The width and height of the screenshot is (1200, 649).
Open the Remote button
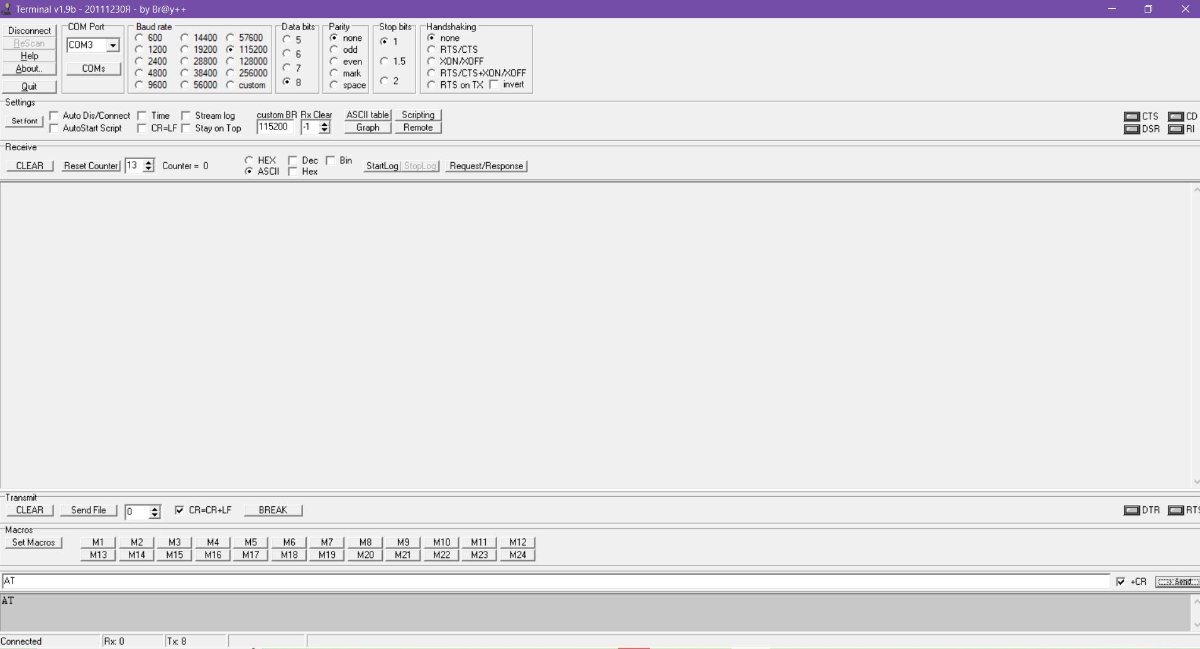click(x=418, y=127)
